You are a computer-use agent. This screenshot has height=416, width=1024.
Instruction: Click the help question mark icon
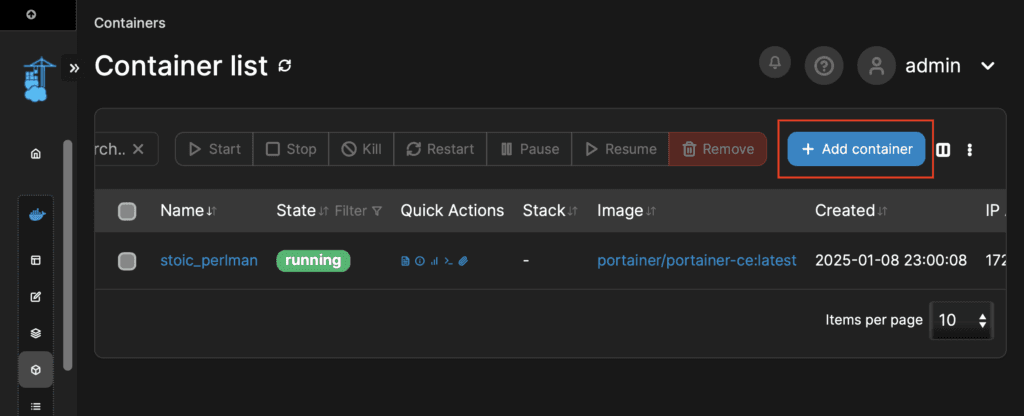pyautogui.click(x=823, y=66)
